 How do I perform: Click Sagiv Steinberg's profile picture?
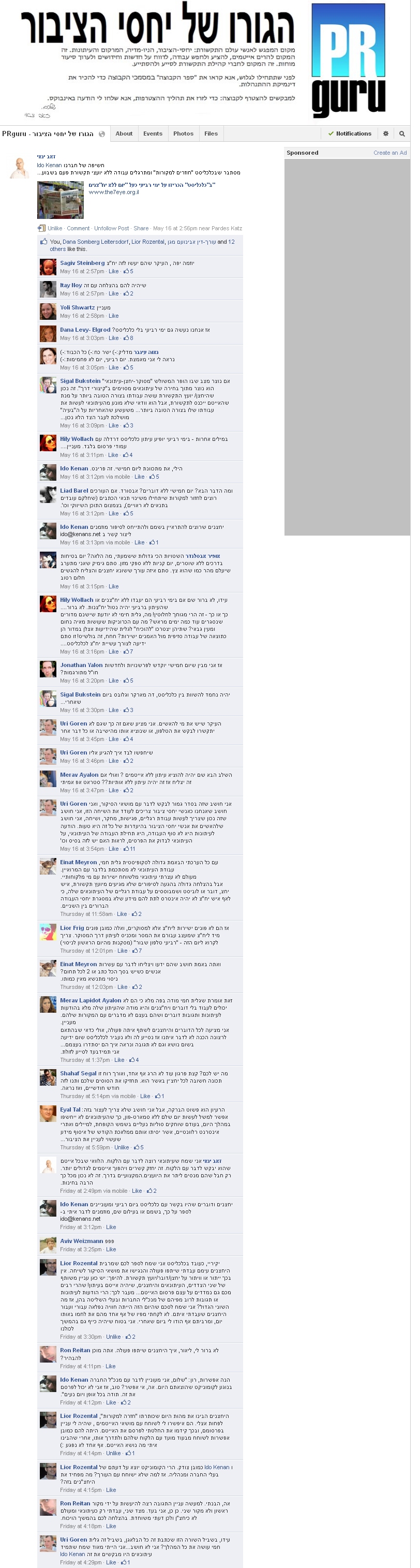point(48,267)
